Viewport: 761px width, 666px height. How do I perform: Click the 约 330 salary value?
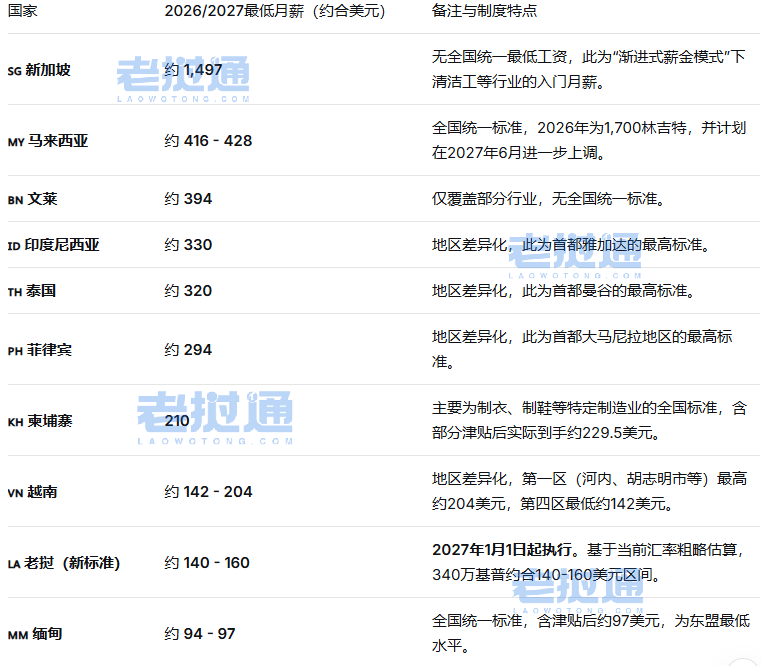tap(188, 245)
